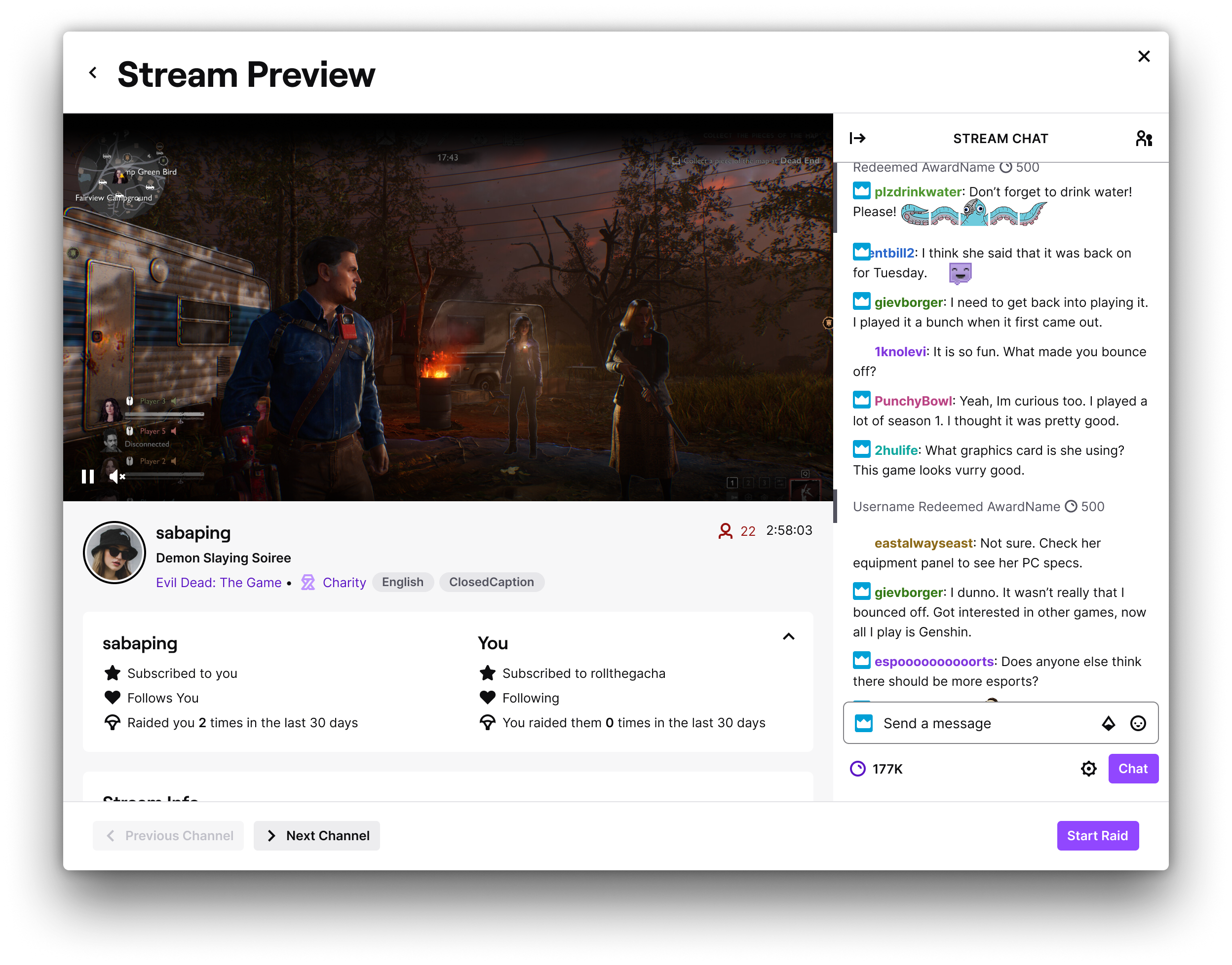Open sabaping's profile avatar
Screen dimensions: 1232x965
click(115, 552)
